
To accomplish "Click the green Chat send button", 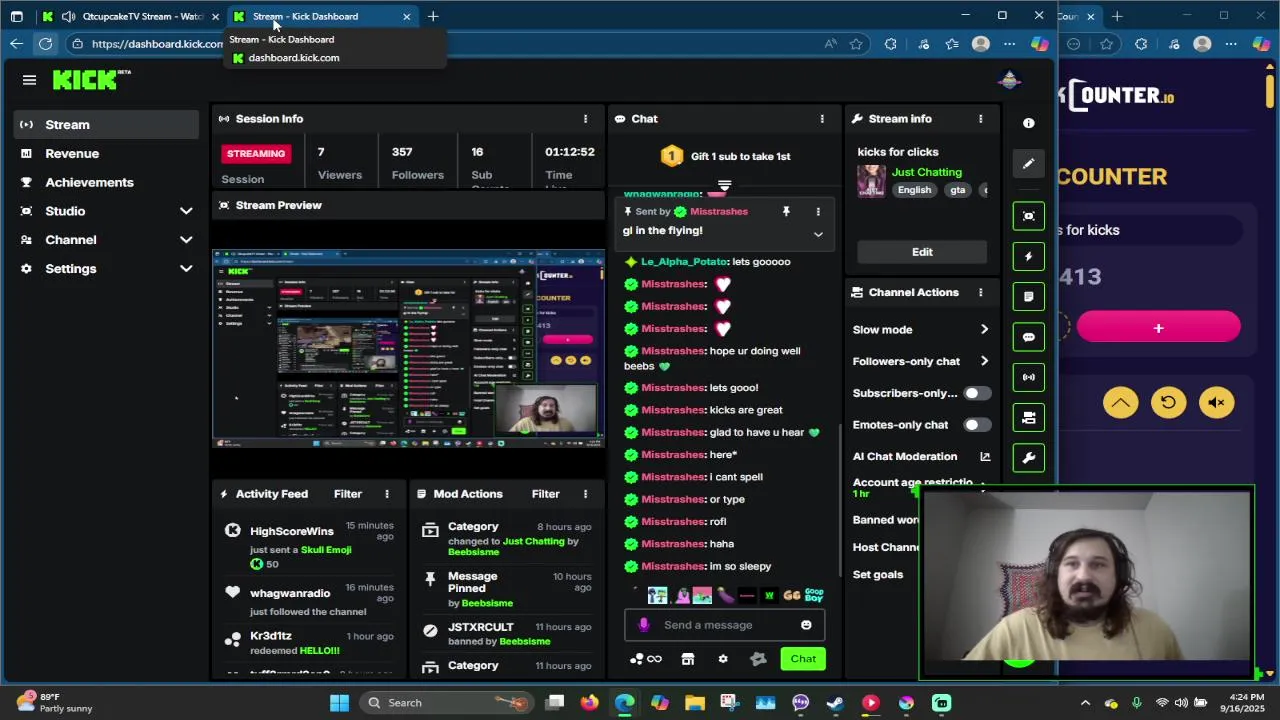I will 803,659.
